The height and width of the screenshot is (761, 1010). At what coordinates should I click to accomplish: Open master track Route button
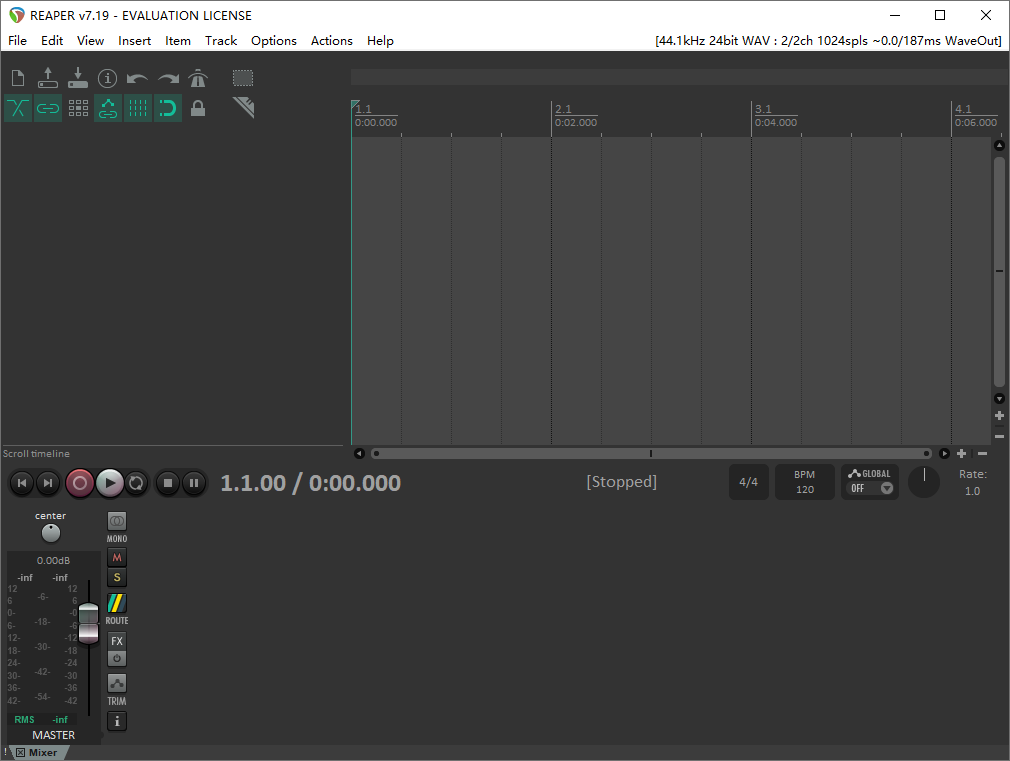tap(117, 604)
